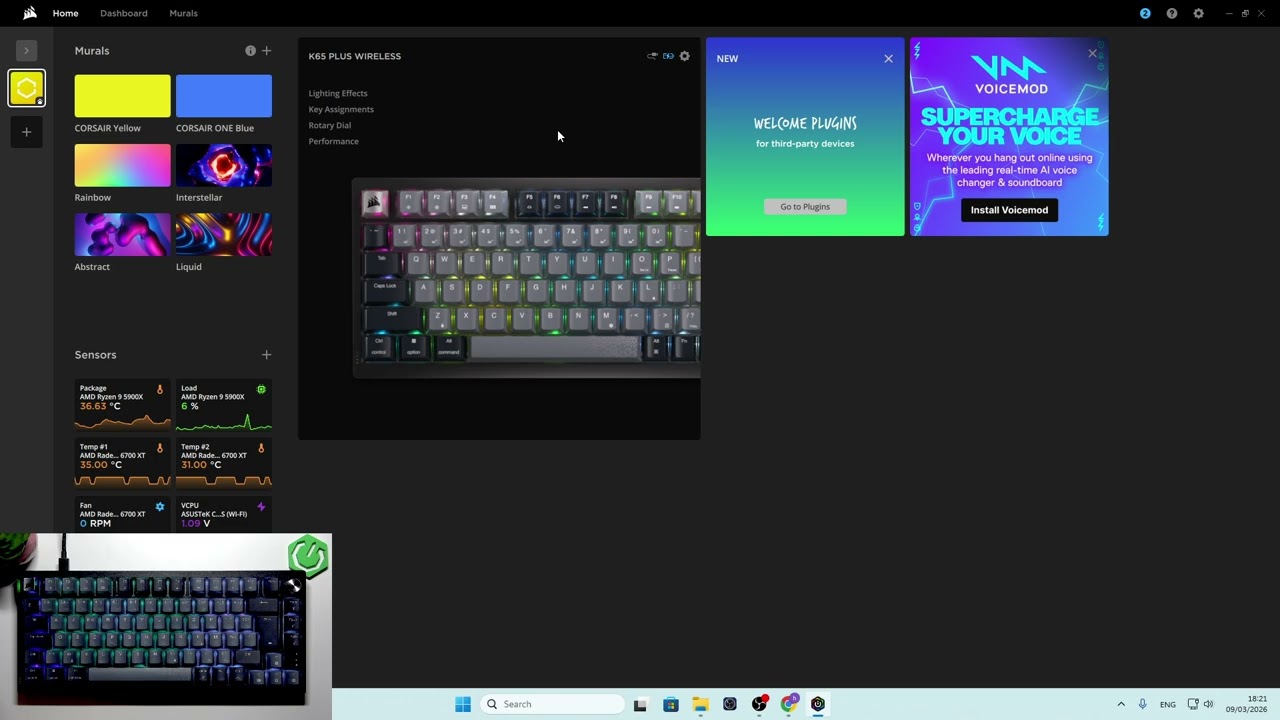Viewport: 1280px width, 720px height.
Task: Select the Interstellar mural thumbnail
Action: click(224, 165)
